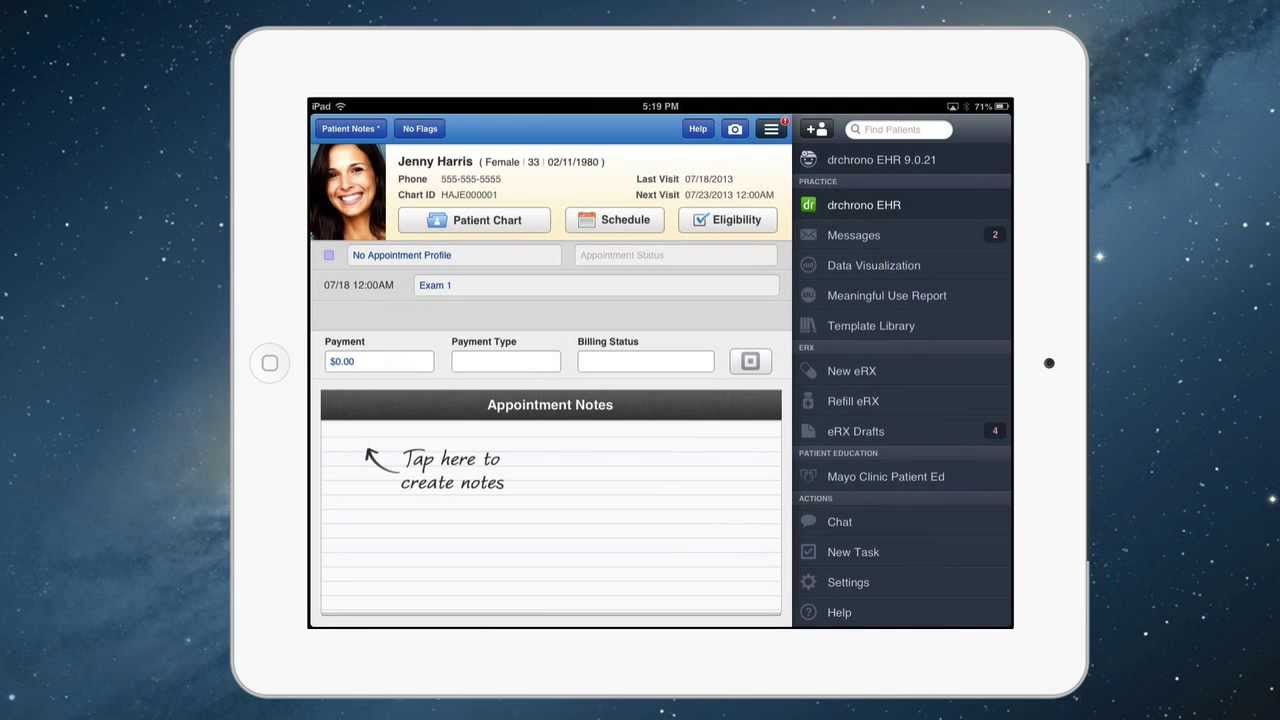Screen dimensions: 1280x720
Task: Tap the Square card reader icon
Action: [750, 361]
